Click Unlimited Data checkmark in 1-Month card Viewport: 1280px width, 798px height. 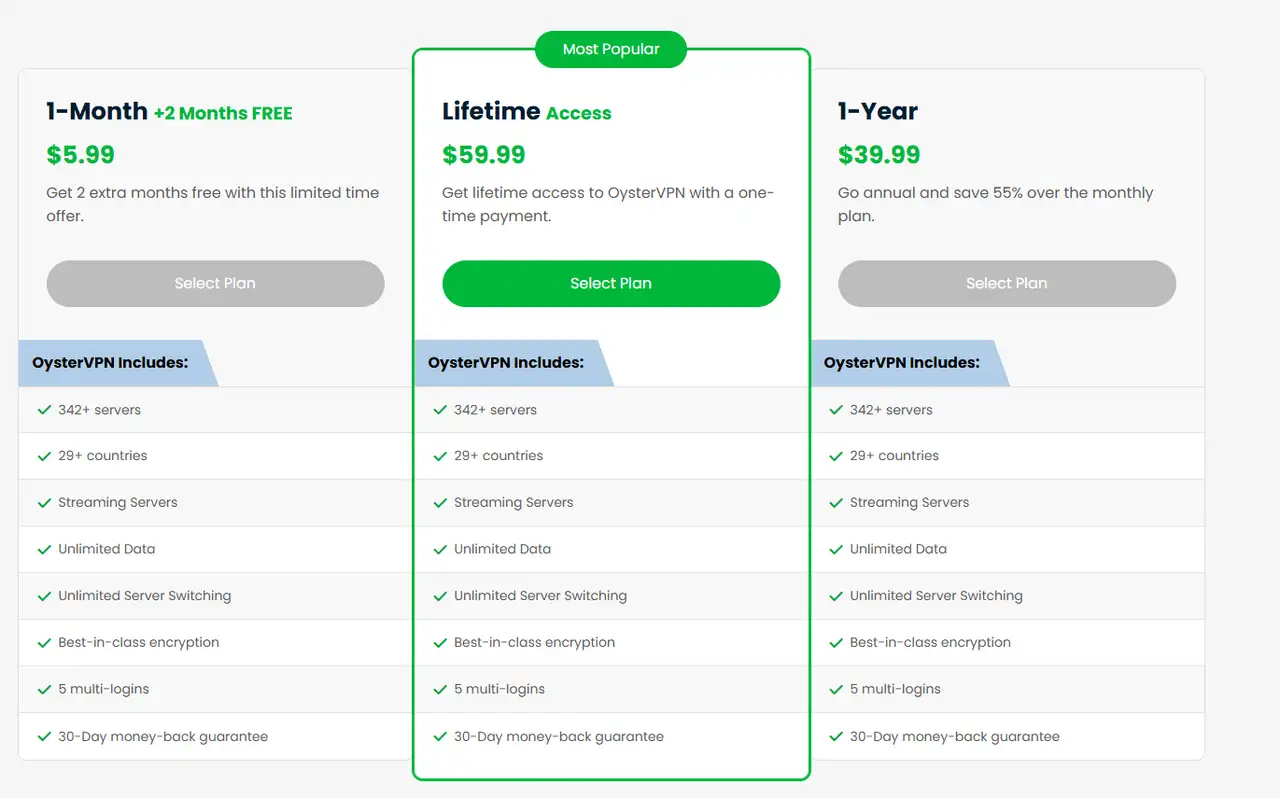pos(44,549)
